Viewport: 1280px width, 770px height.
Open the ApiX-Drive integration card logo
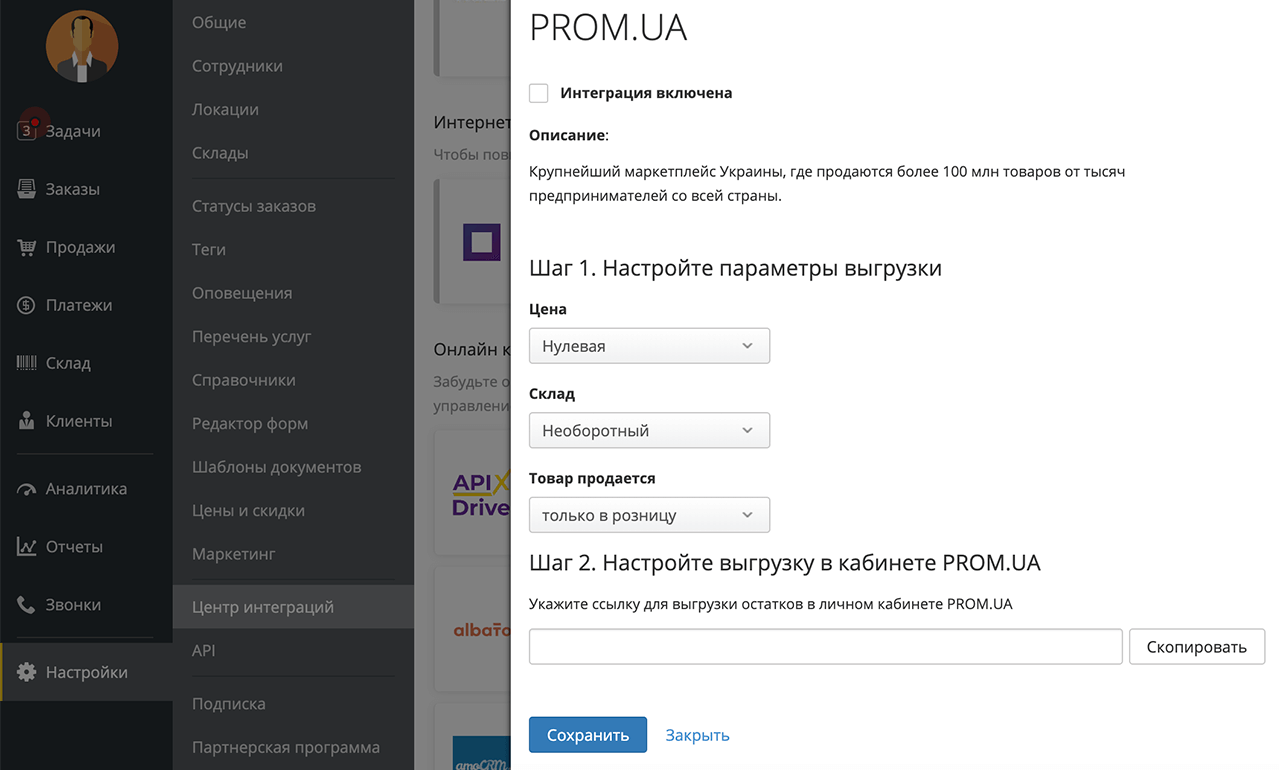481,494
